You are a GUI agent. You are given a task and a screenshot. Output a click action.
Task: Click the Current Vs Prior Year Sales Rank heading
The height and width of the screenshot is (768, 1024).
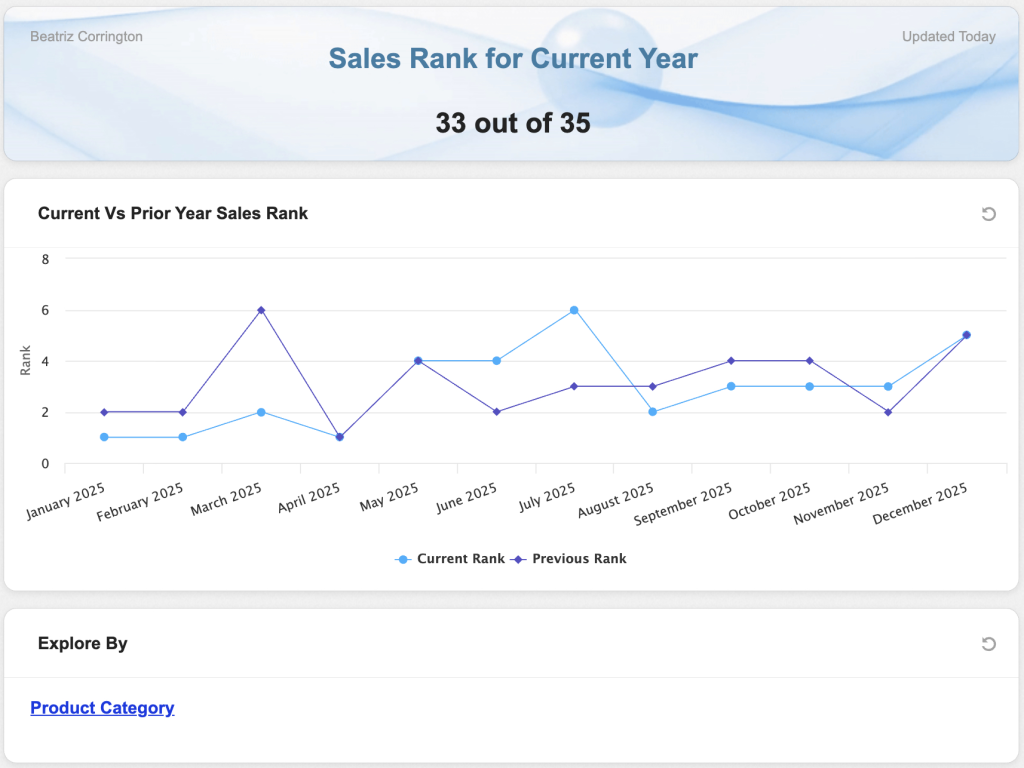coord(173,213)
